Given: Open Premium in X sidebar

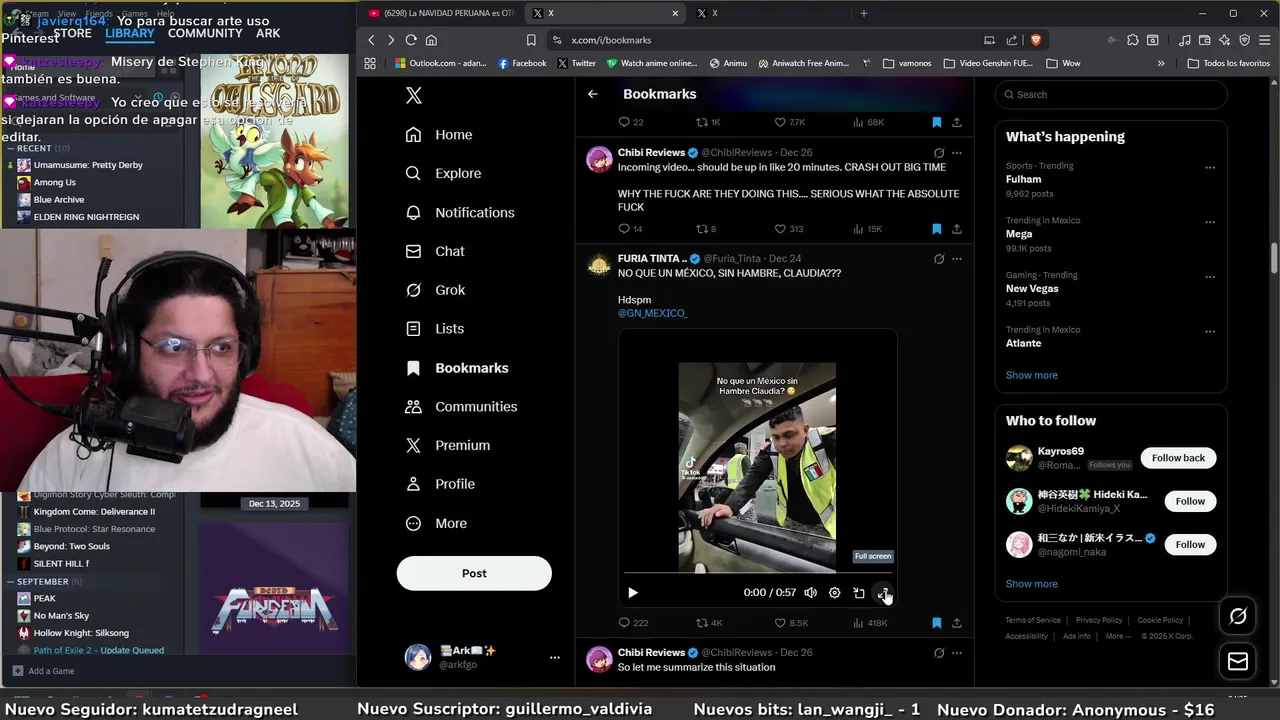Looking at the screenshot, I should click(x=448, y=445).
